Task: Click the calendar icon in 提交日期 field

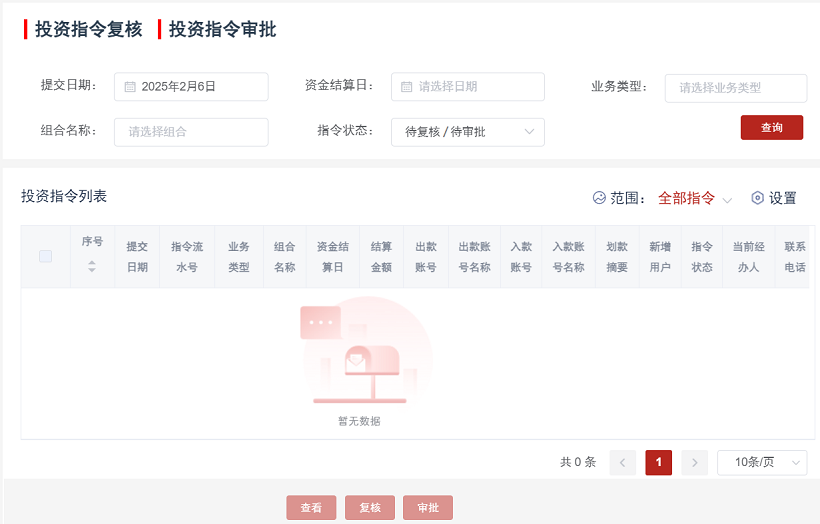Action: pyautogui.click(x=130, y=87)
